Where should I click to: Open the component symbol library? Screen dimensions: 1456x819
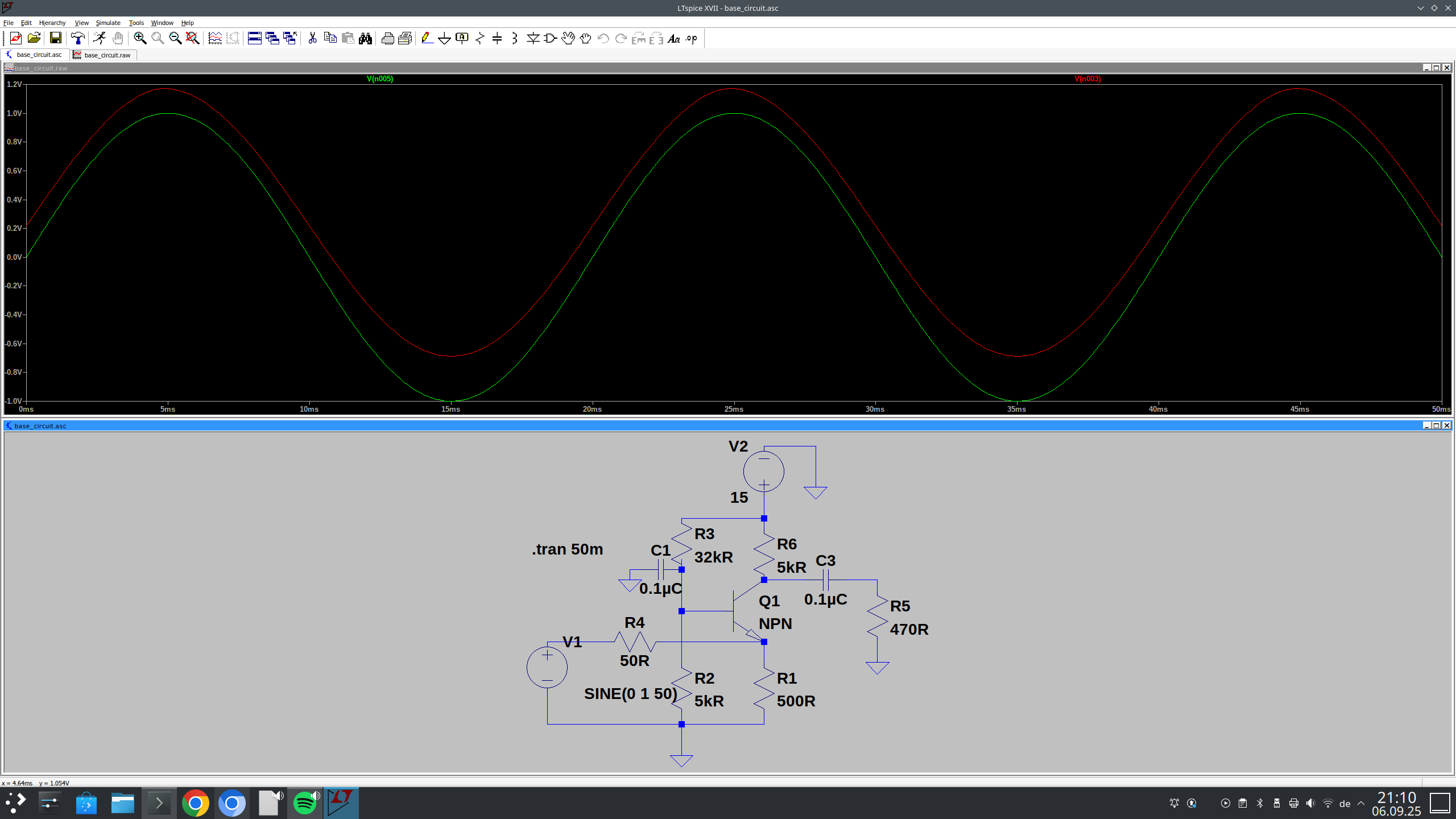(549, 38)
